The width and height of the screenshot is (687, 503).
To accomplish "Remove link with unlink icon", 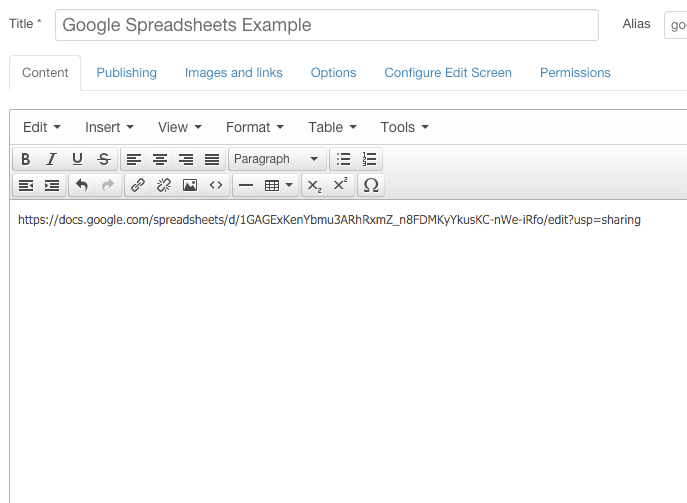I will pyautogui.click(x=164, y=185).
